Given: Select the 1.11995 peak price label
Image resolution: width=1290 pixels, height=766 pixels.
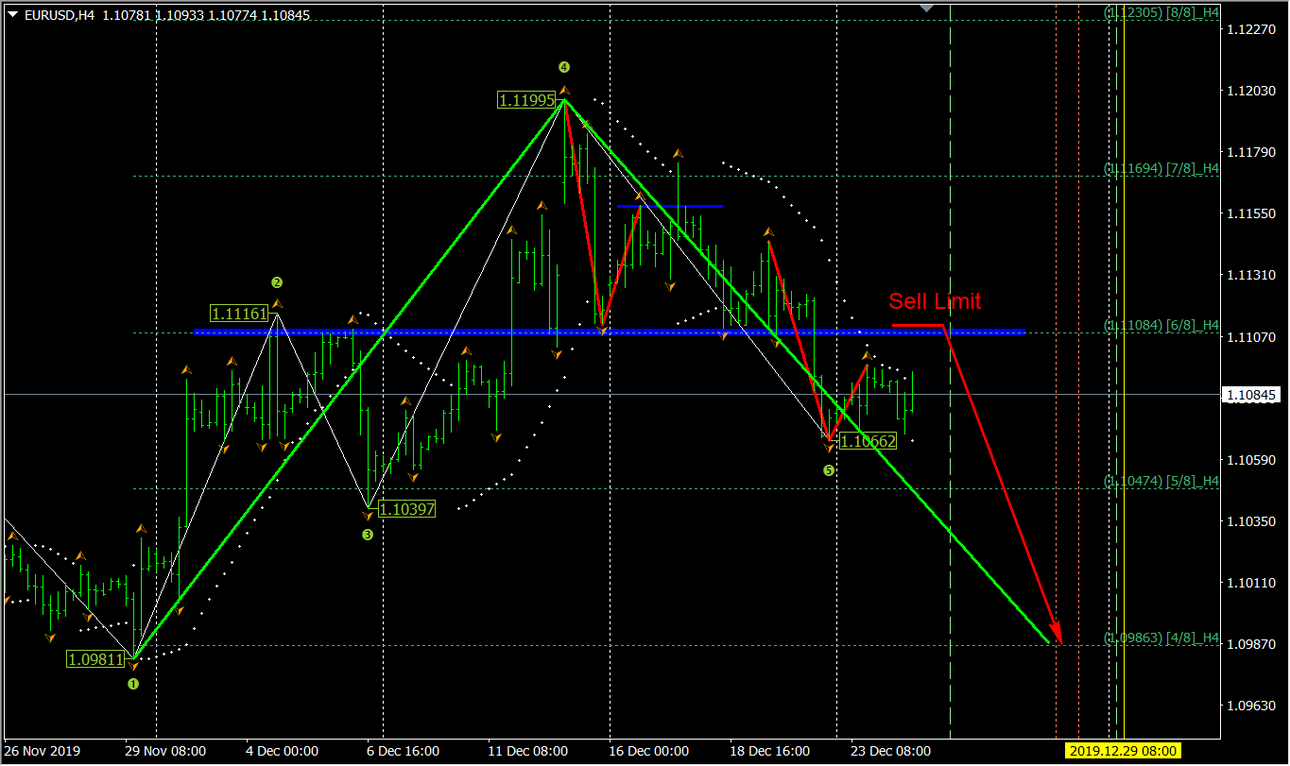Looking at the screenshot, I should pyautogui.click(x=527, y=99).
